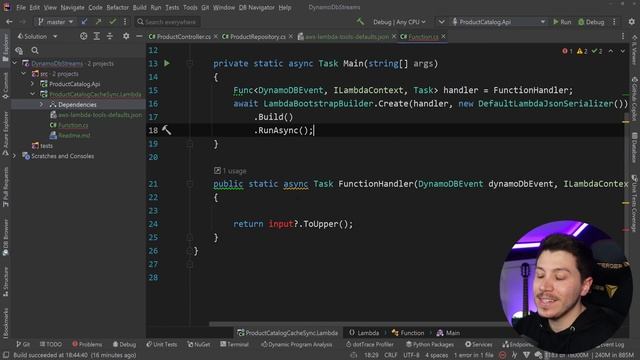Click the locate-file target icon in Solution panel
640x360 pixels.
point(83,36)
